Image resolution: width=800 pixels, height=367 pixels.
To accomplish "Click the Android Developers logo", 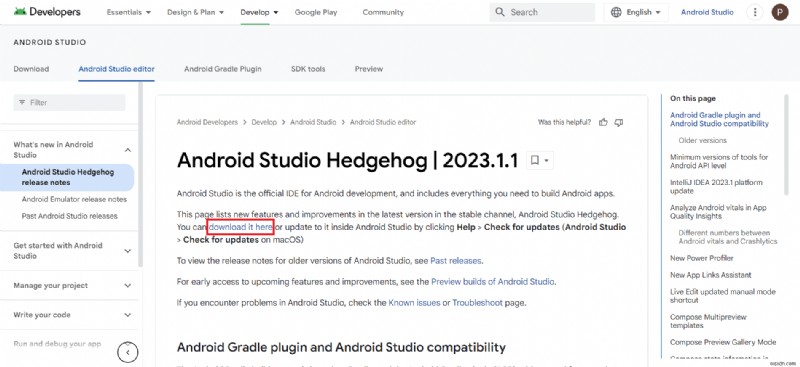I will [x=47, y=12].
